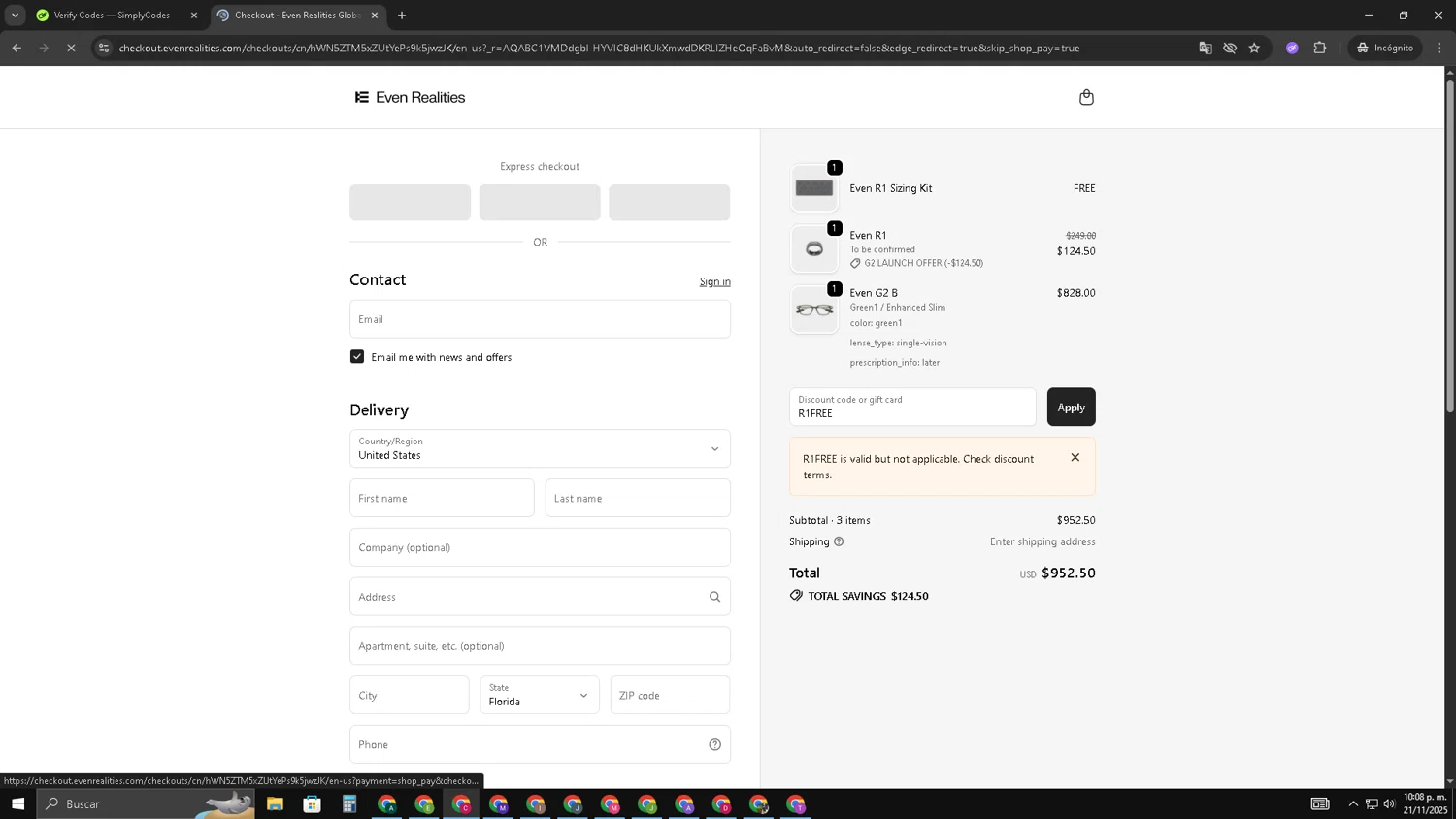Viewport: 1456px width, 819px height.
Task: Focus the ZIP code field
Action: pos(670,695)
